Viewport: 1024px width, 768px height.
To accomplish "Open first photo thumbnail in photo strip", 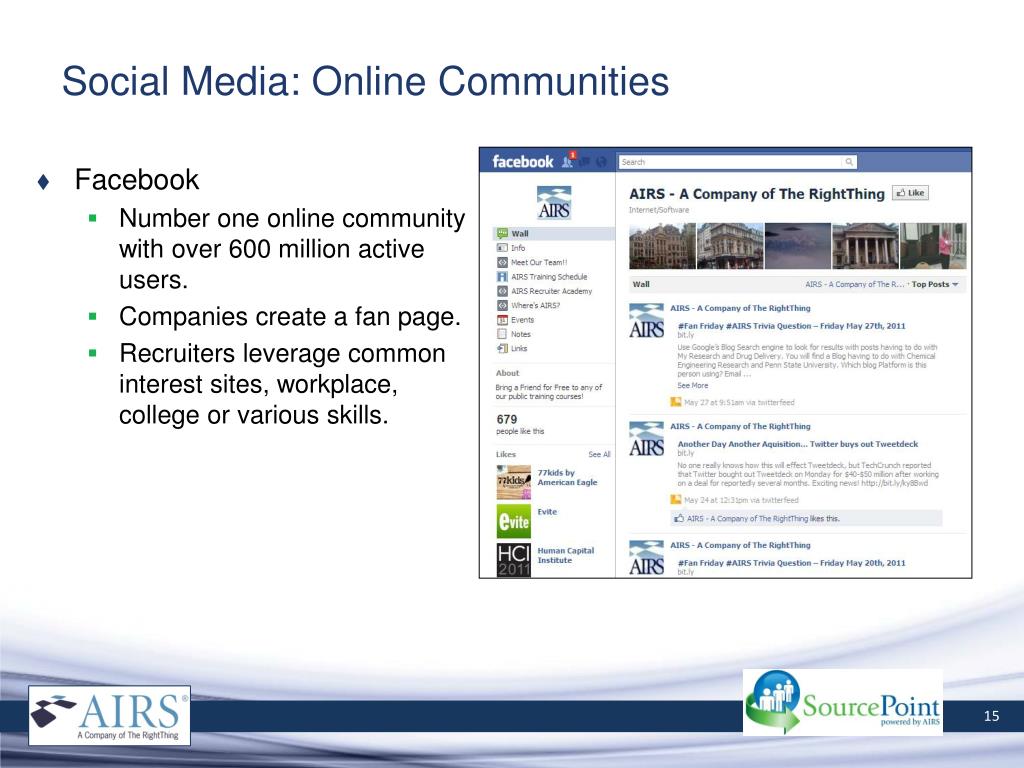I will point(662,246).
